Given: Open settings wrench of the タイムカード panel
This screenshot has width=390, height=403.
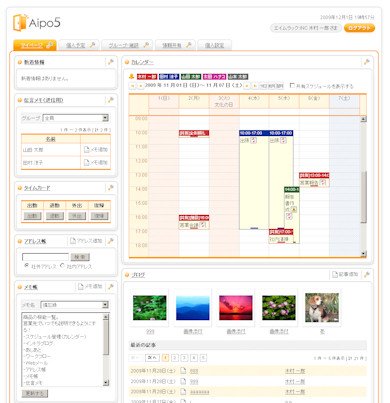Looking at the screenshot, I should [111, 188].
